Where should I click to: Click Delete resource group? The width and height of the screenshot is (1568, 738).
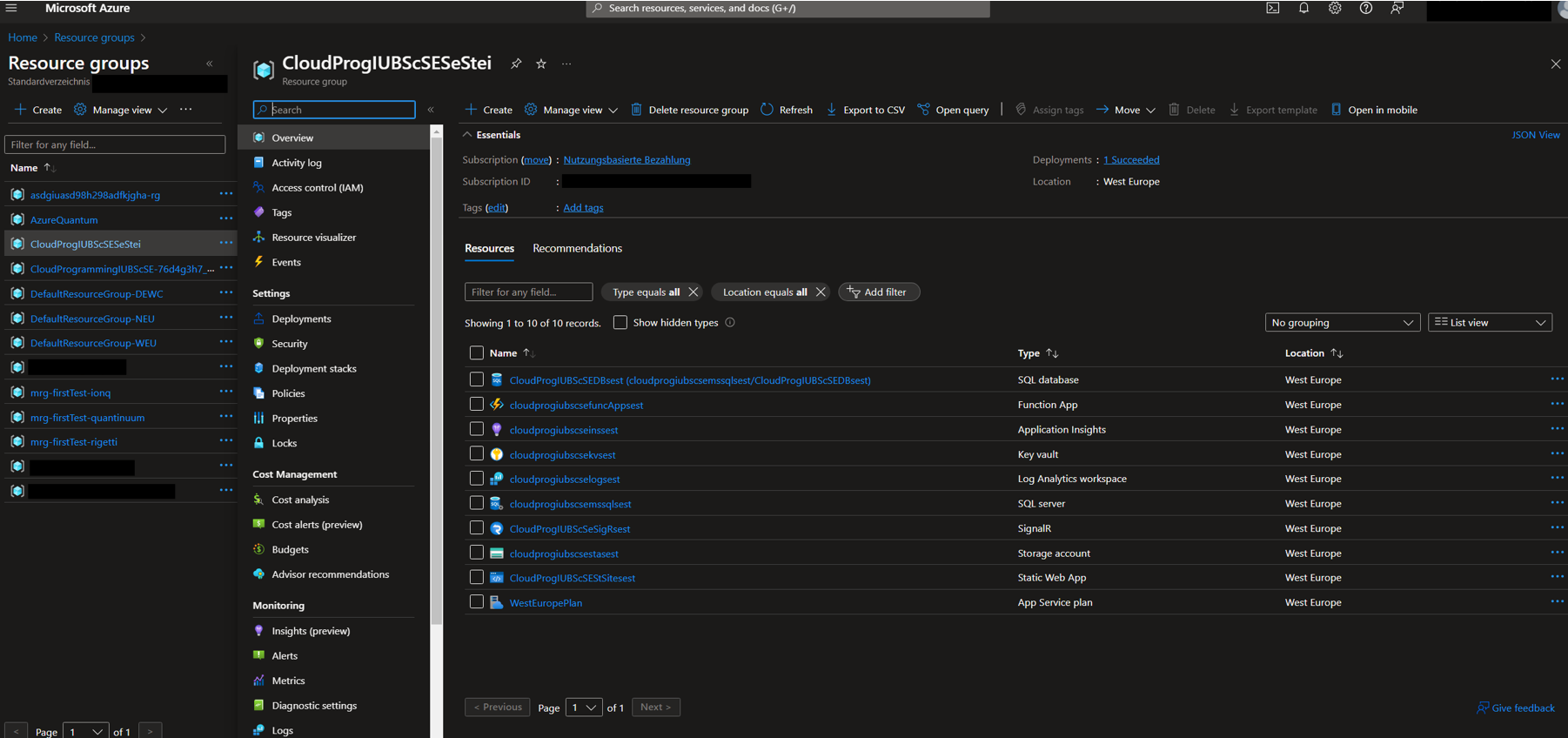[x=689, y=110]
